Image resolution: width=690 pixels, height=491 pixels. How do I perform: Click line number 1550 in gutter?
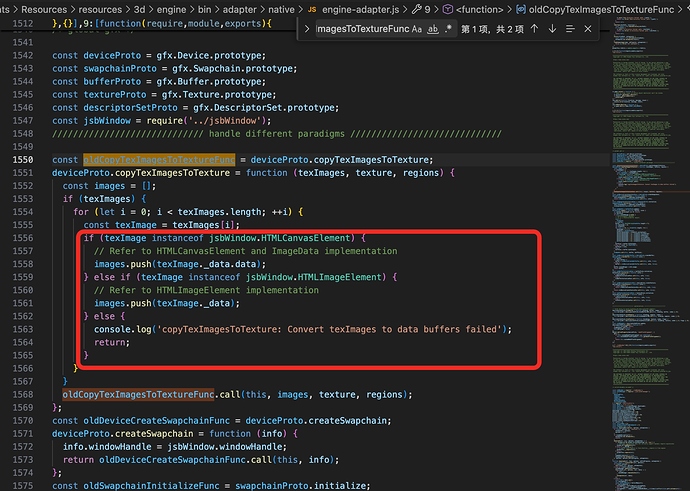23,160
